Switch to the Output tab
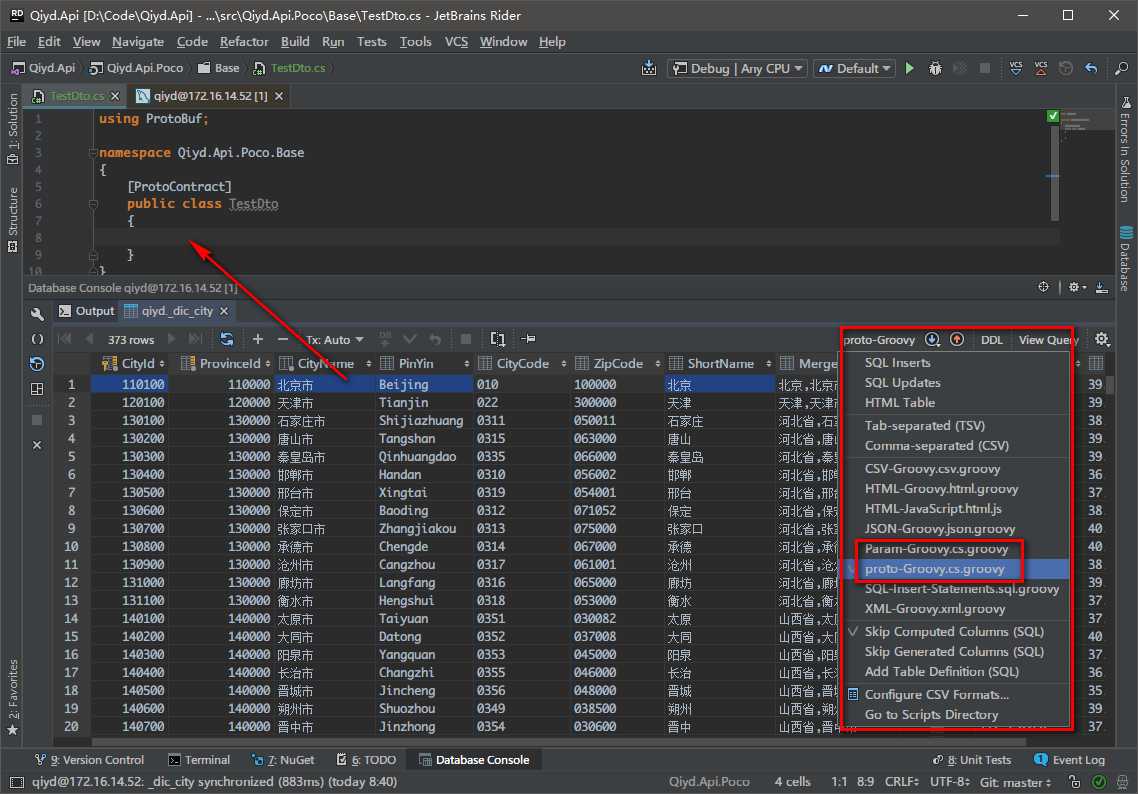Screen dimensions: 1138x794 pos(87,311)
